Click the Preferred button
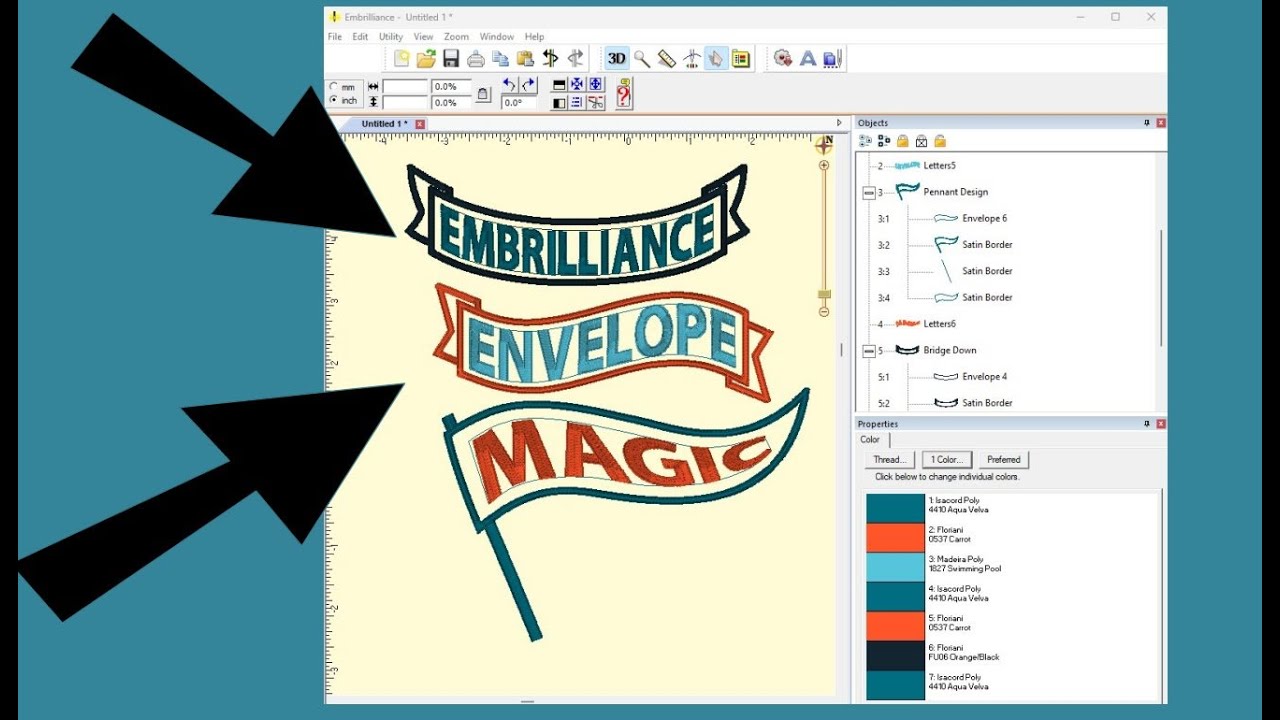The width and height of the screenshot is (1280, 720). (x=1003, y=460)
